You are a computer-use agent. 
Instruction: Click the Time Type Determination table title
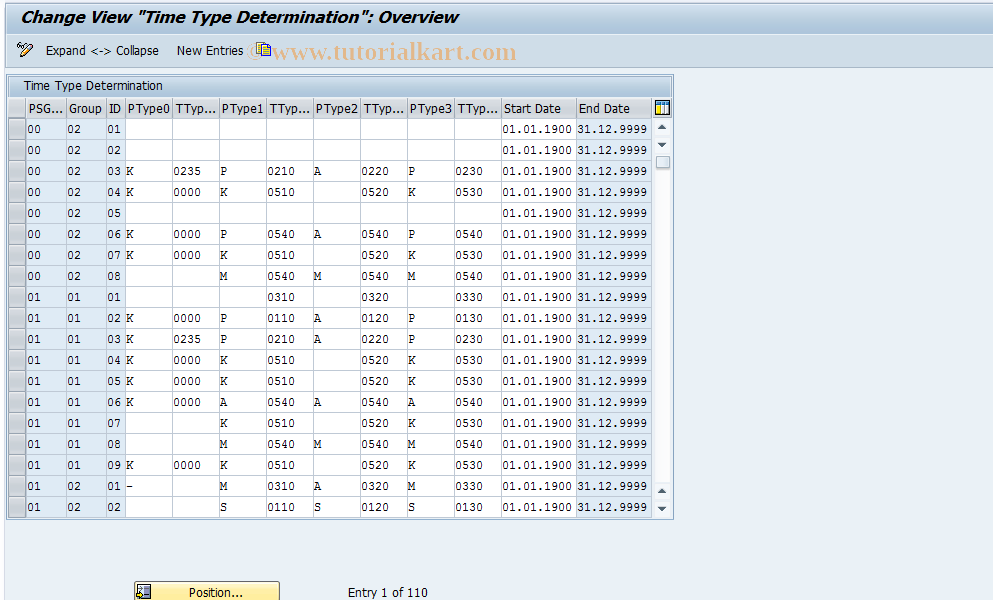tap(93, 86)
